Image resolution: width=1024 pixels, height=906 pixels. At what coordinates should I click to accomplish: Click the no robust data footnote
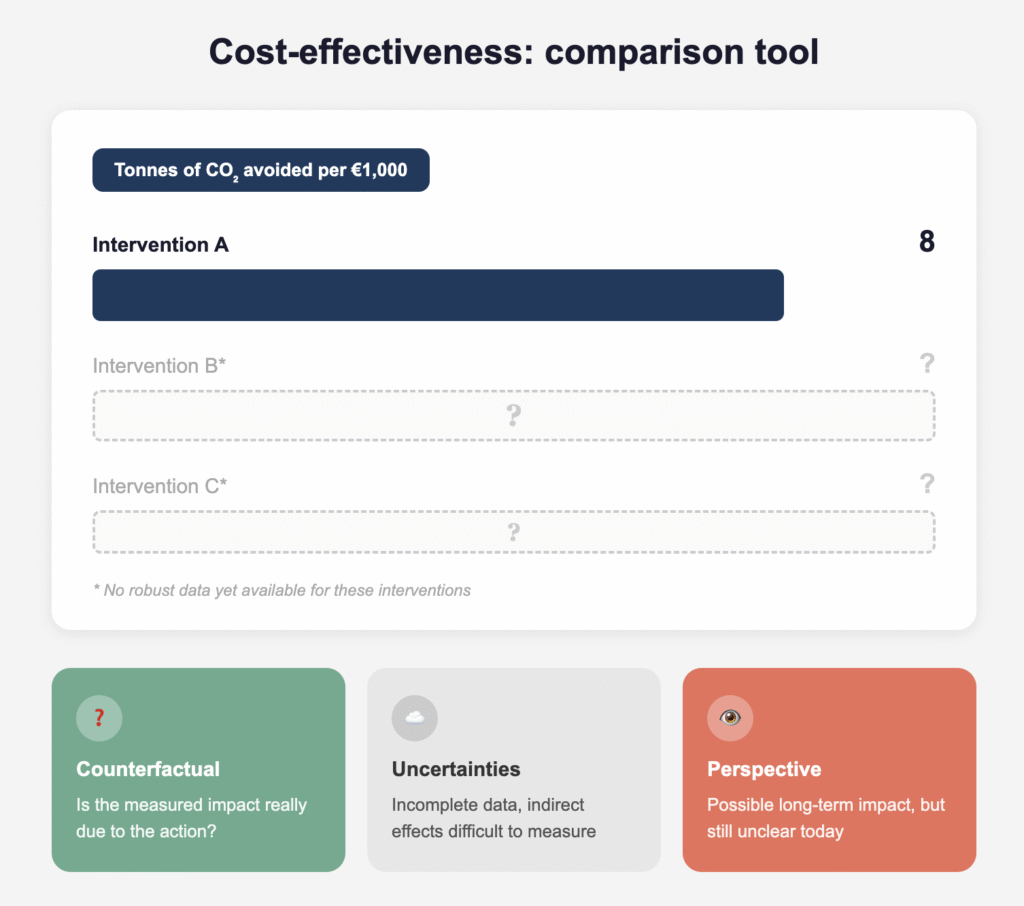pos(282,590)
